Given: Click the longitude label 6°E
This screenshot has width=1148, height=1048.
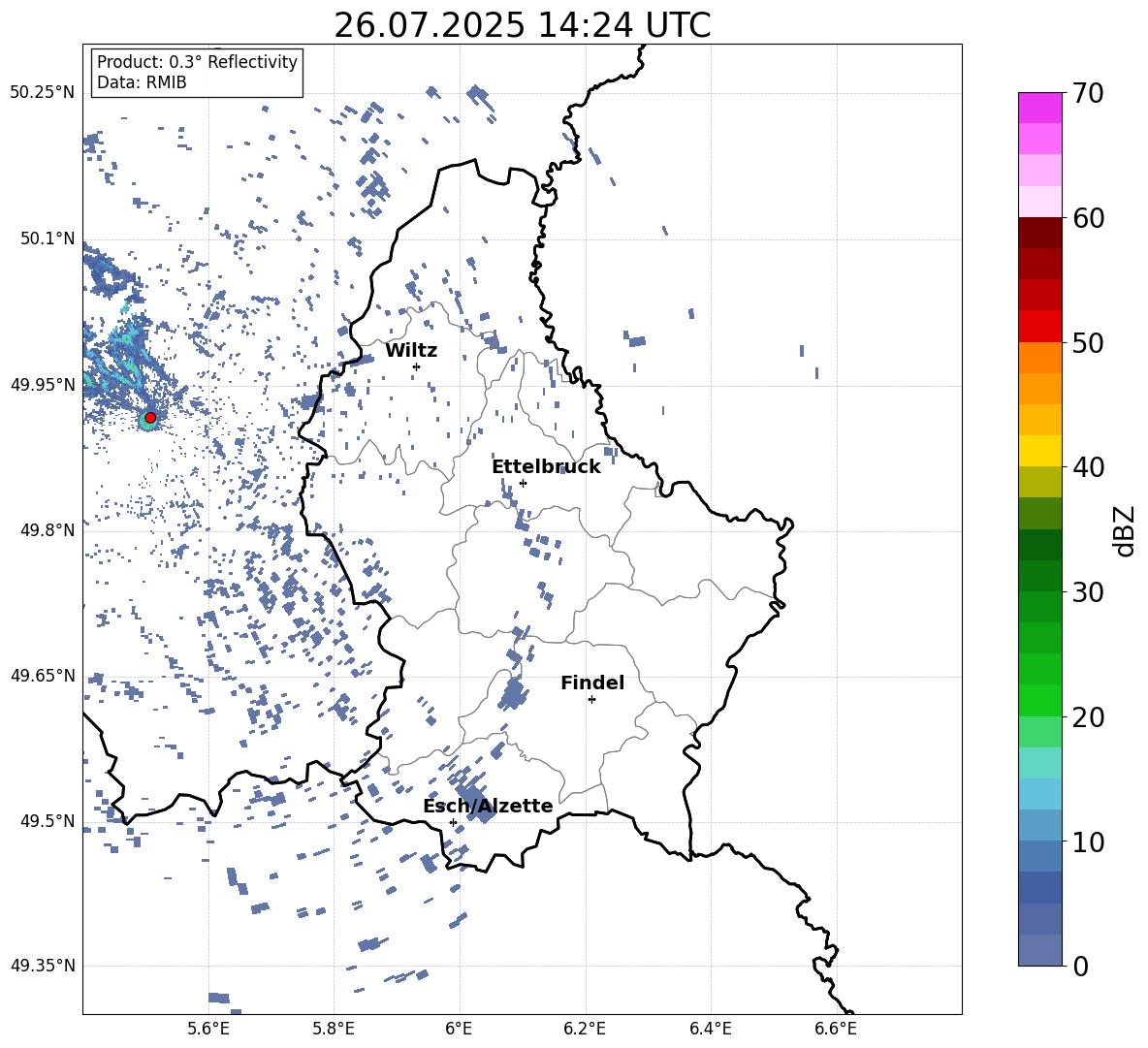Looking at the screenshot, I should point(459,1029).
